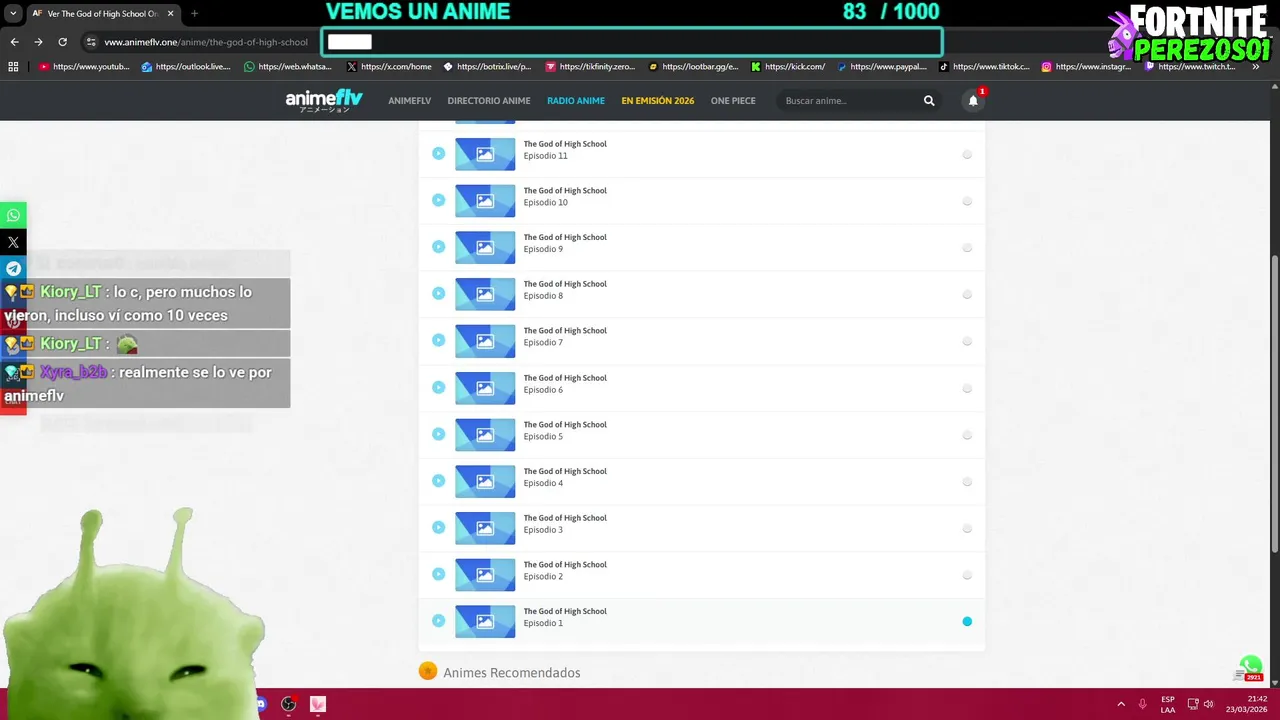
Task: Click the play icon next to Episodio 3
Action: click(x=438, y=527)
